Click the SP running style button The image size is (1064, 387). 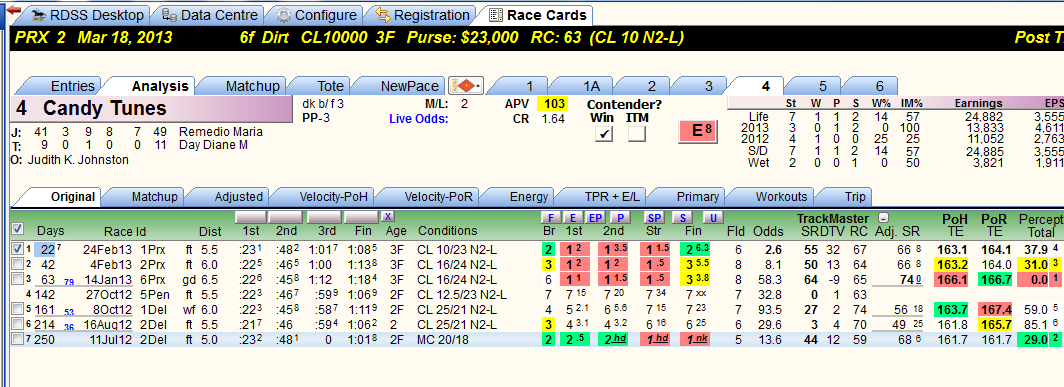coord(654,217)
